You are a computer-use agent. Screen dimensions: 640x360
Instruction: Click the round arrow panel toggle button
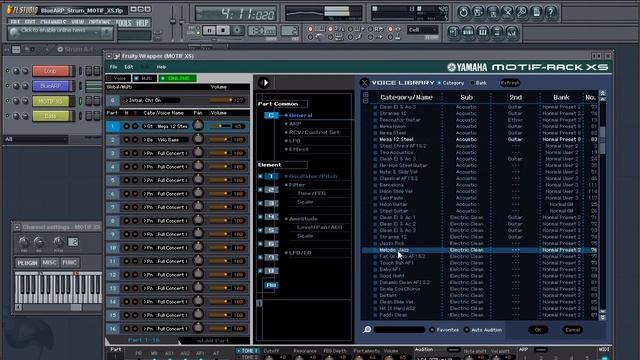[x=264, y=83]
